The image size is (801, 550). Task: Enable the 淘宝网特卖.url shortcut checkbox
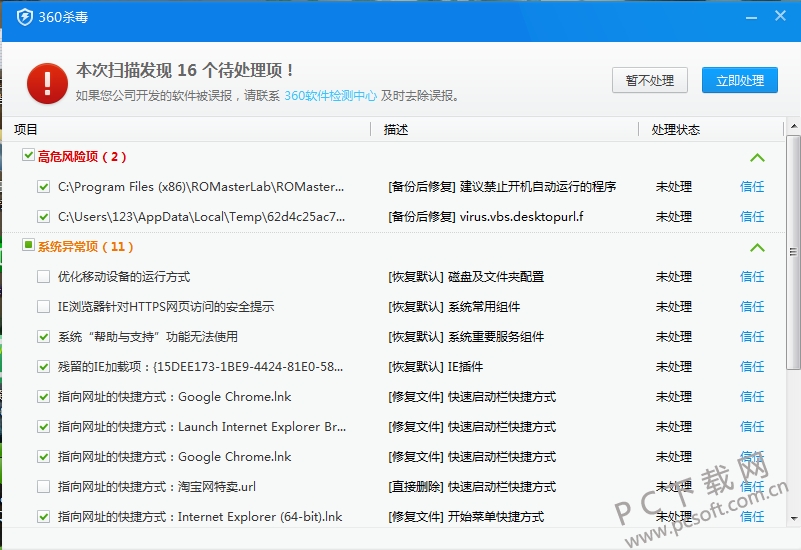[43, 487]
